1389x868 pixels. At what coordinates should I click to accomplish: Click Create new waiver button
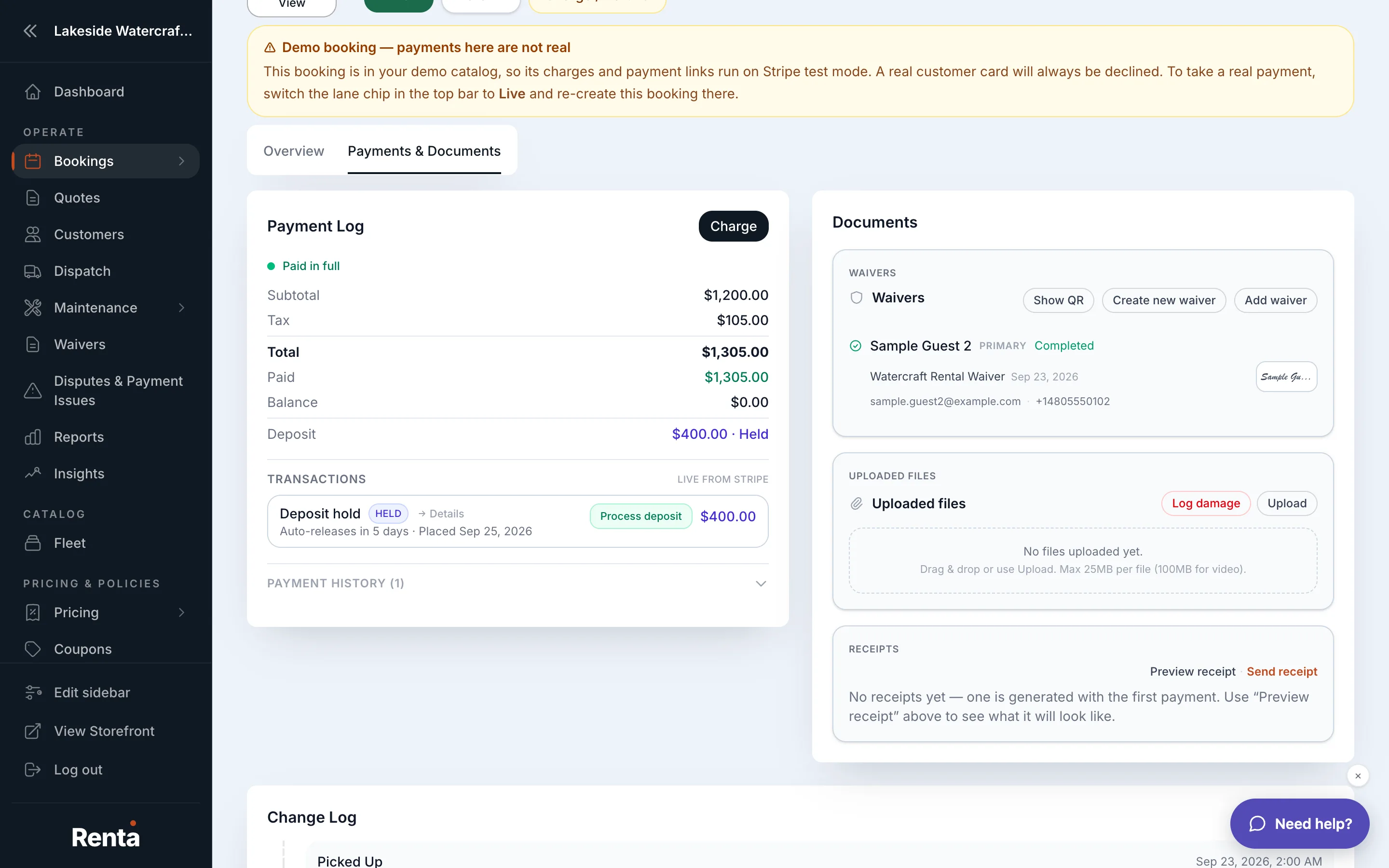click(x=1163, y=300)
